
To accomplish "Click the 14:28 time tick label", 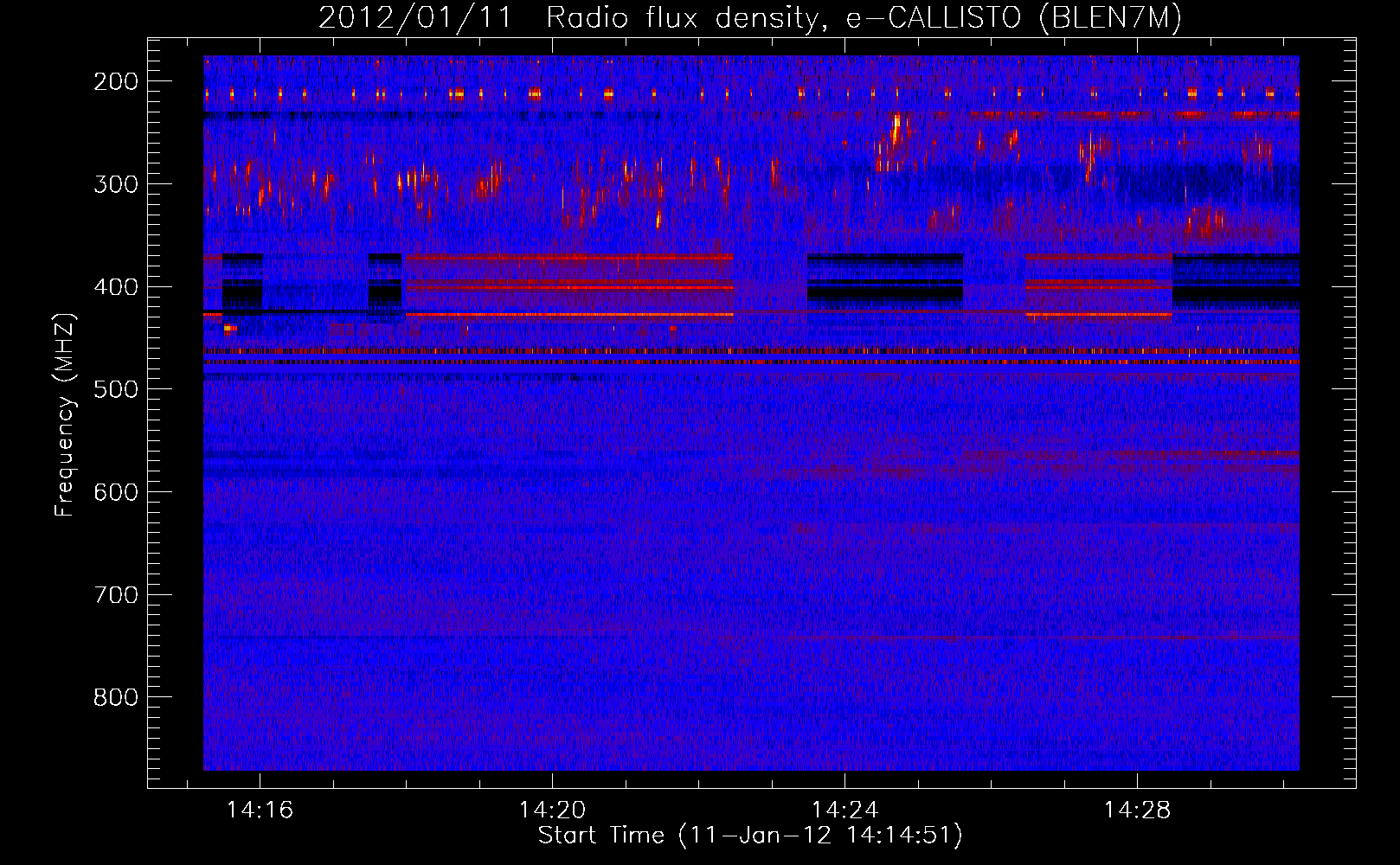I will pyautogui.click(x=1137, y=811).
